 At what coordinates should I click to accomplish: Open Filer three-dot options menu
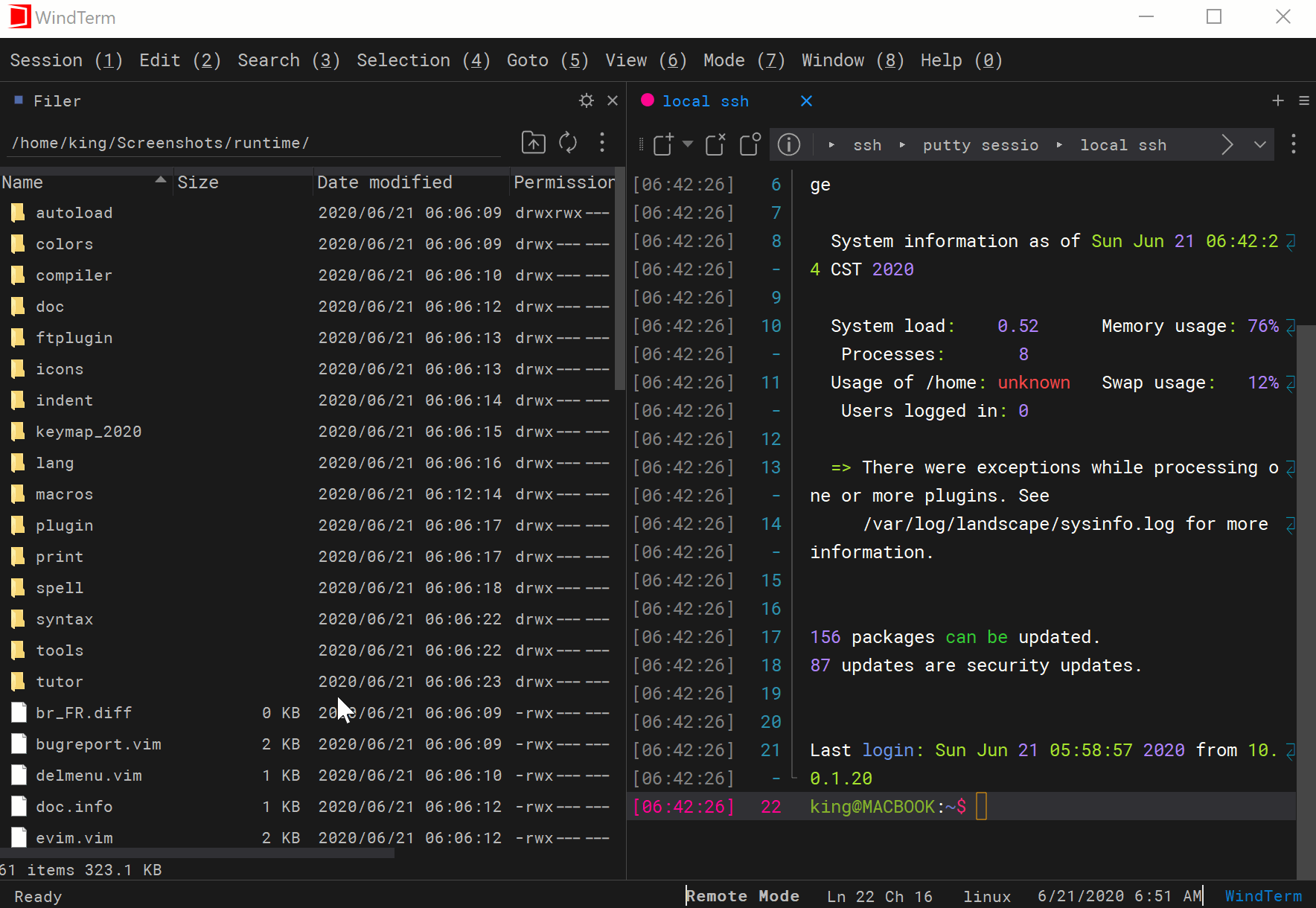click(602, 142)
